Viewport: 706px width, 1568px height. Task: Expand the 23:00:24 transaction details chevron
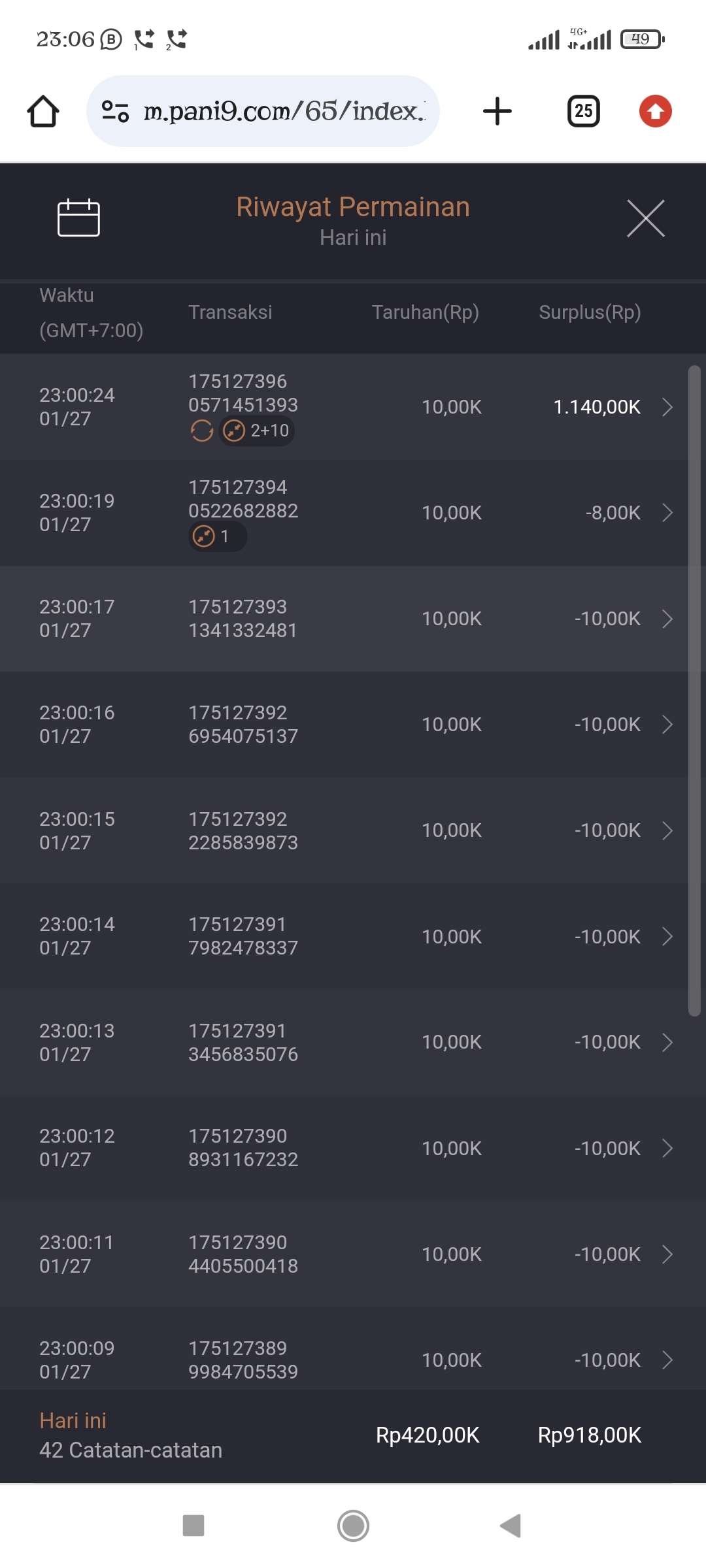[x=667, y=407]
